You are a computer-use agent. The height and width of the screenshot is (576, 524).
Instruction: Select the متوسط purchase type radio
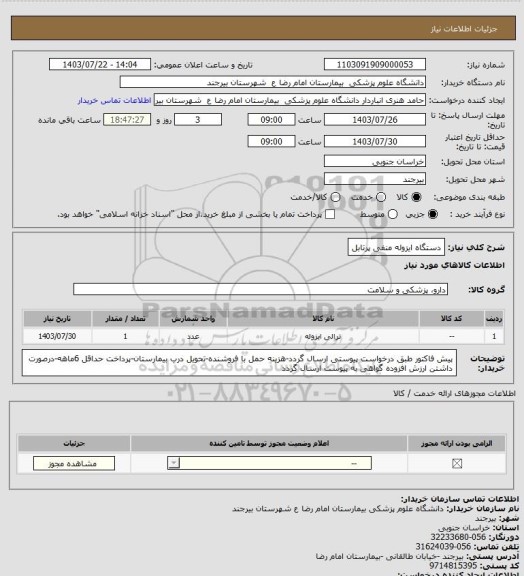(393, 214)
